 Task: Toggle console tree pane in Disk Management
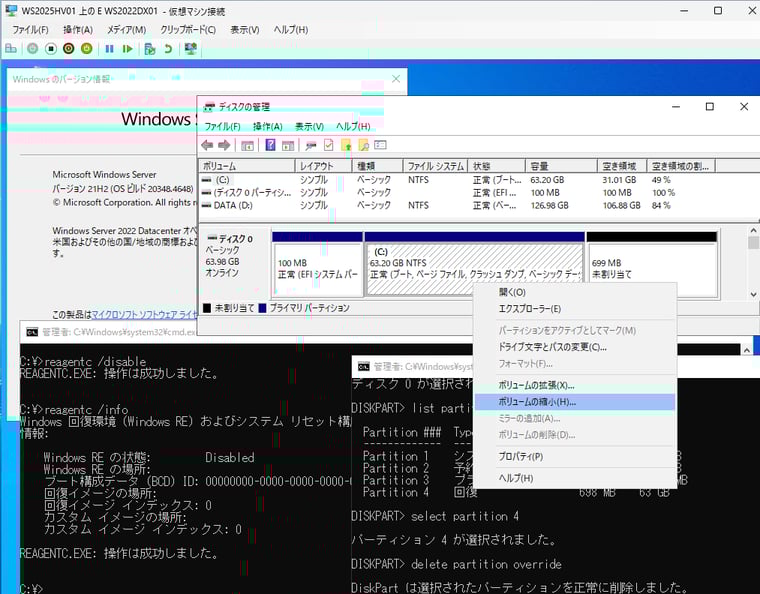248,145
